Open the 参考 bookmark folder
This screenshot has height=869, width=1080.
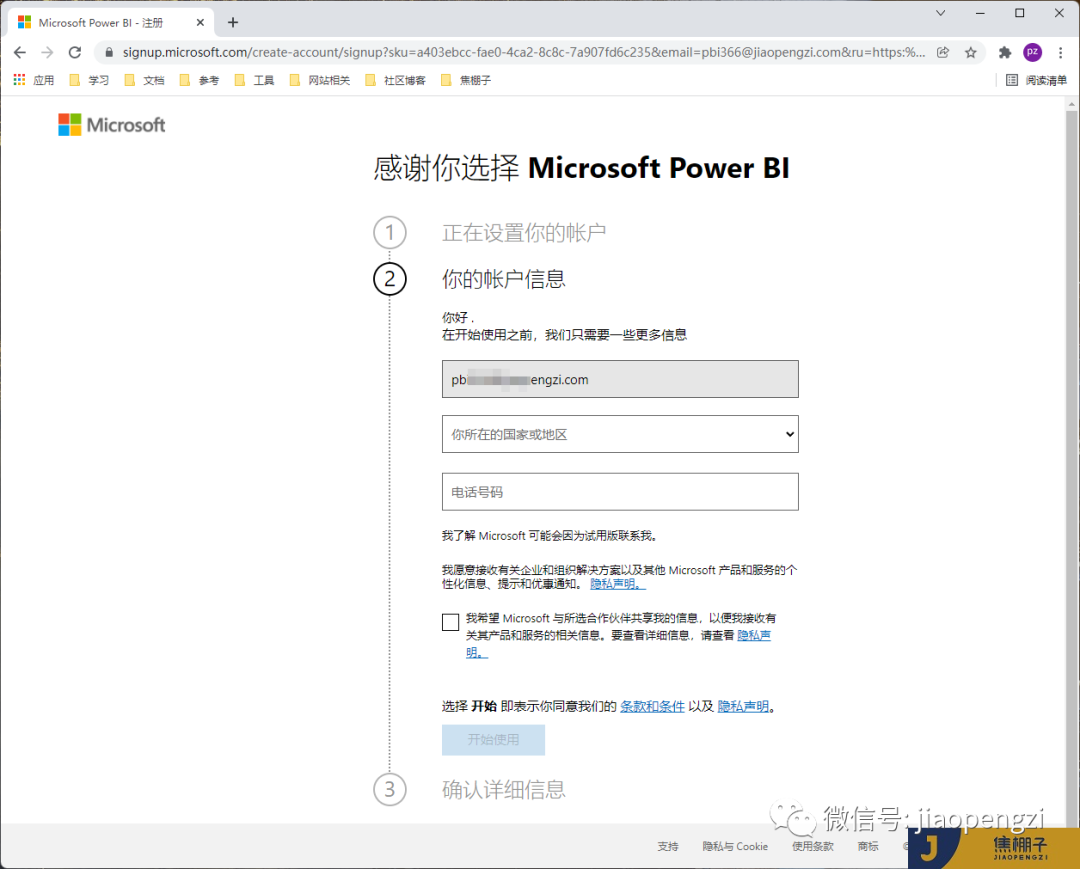pos(200,81)
